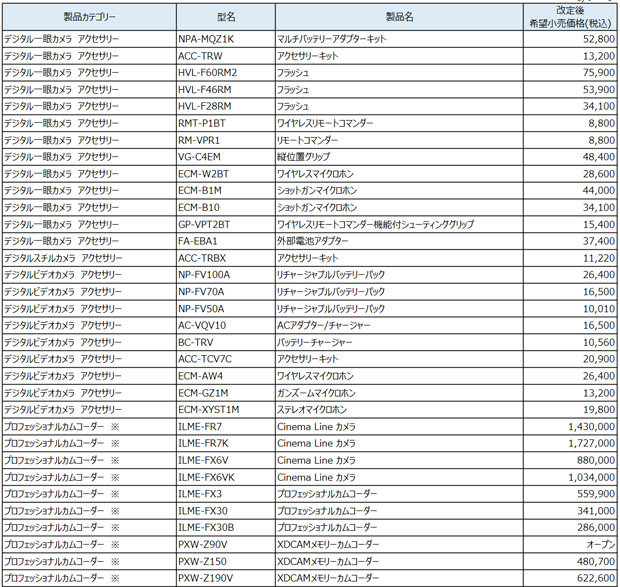Click the price 1,727,000

click(592, 444)
